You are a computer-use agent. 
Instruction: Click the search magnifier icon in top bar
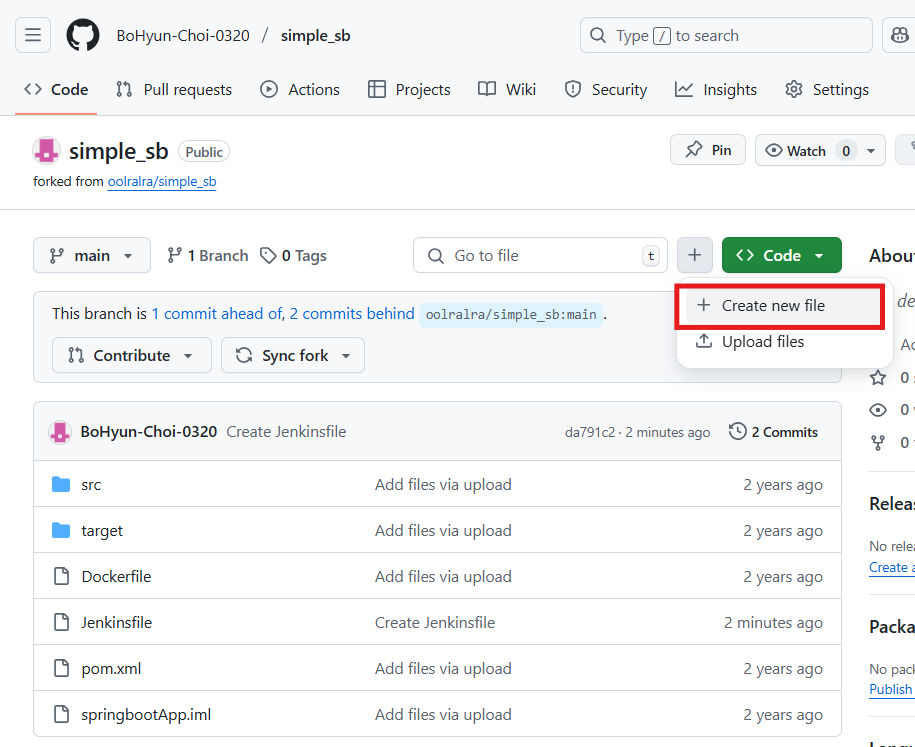[x=598, y=36]
